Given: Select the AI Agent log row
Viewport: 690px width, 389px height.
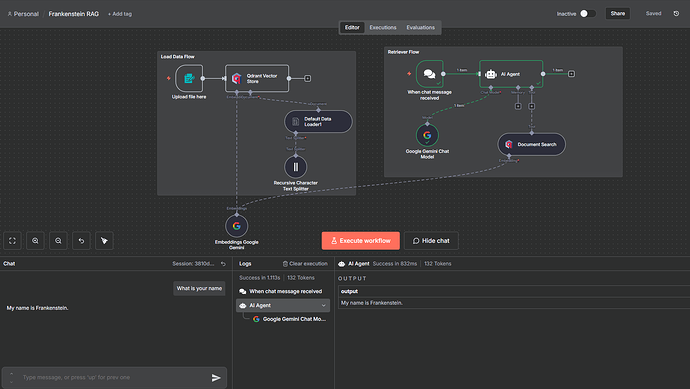Looking at the screenshot, I should click(x=283, y=305).
